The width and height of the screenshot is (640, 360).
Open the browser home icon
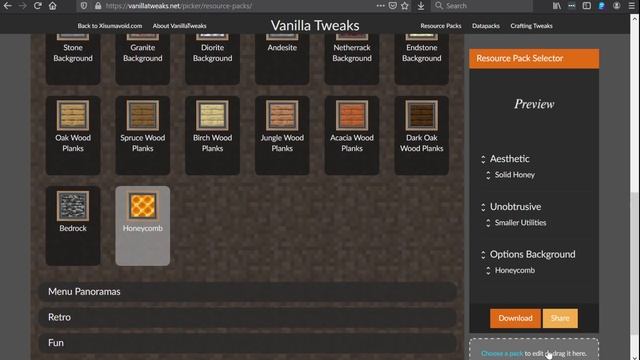[x=53, y=6]
